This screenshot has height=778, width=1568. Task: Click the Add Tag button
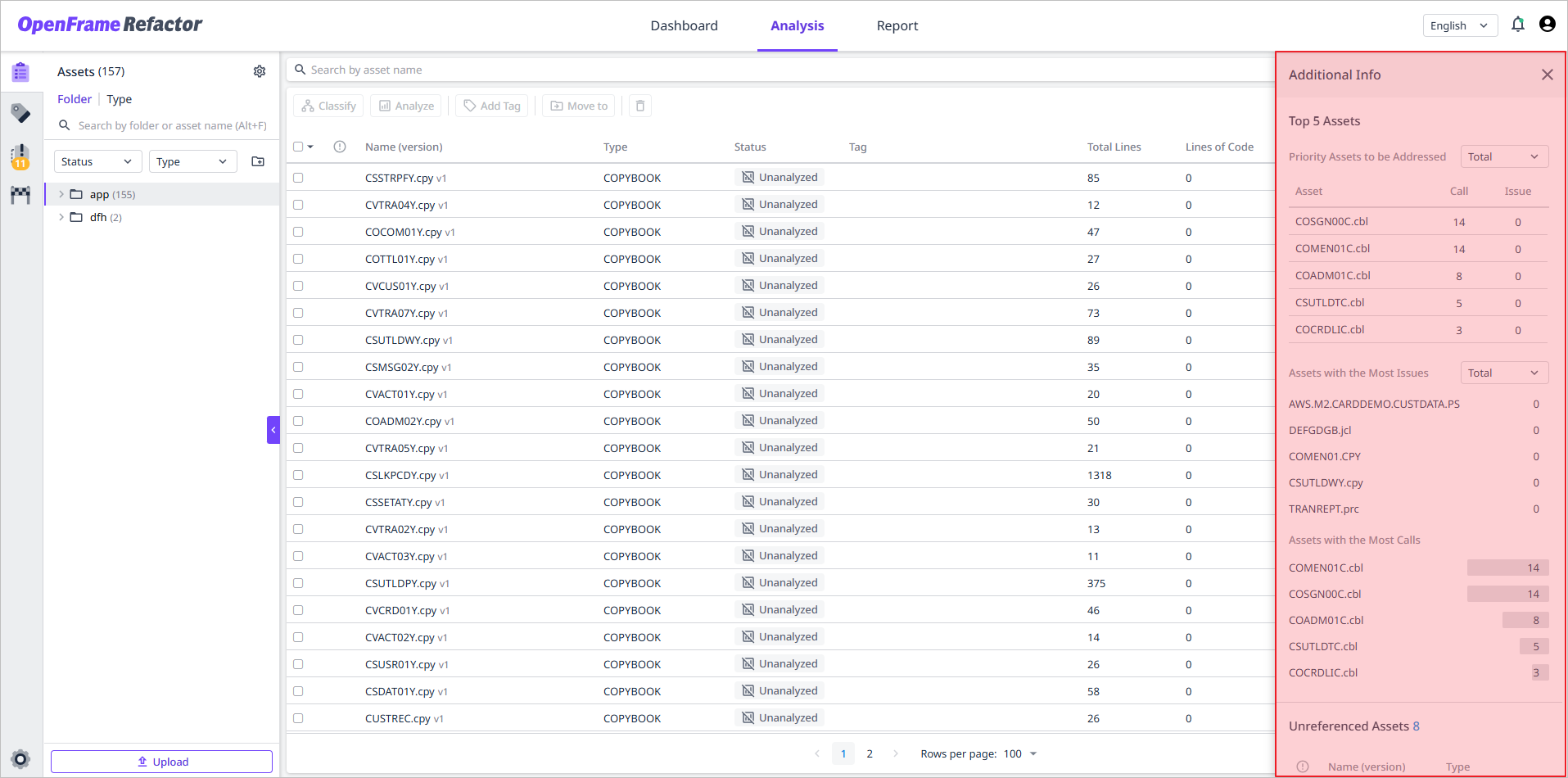pos(491,106)
